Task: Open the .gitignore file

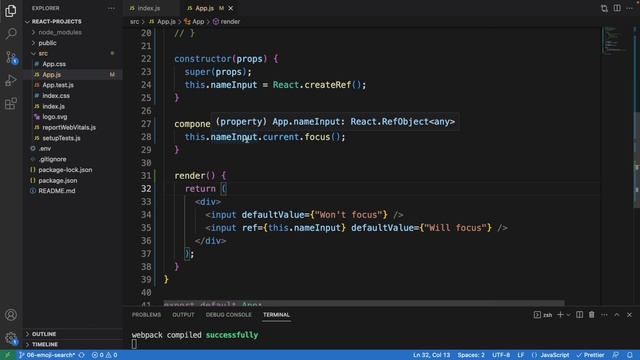Action: click(x=52, y=159)
